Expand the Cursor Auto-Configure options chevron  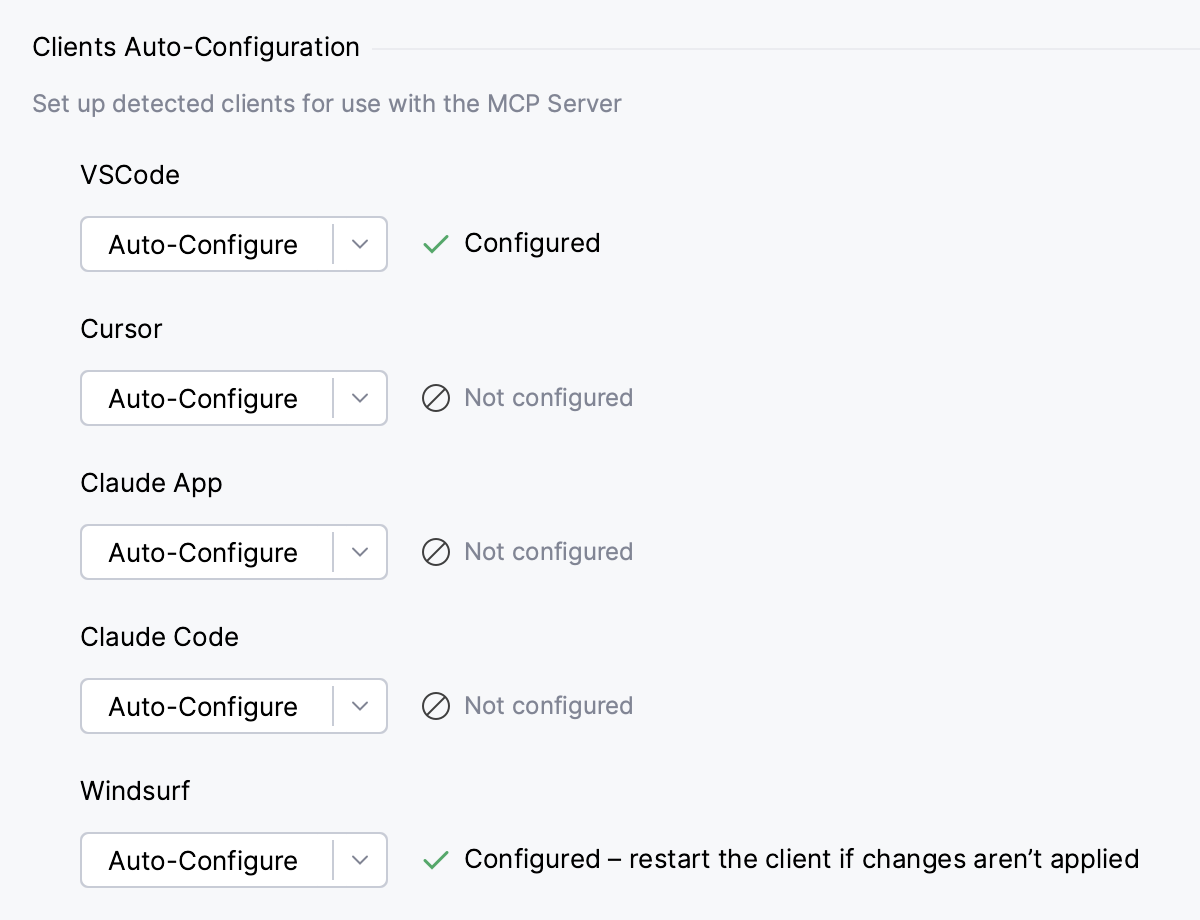[360, 398]
